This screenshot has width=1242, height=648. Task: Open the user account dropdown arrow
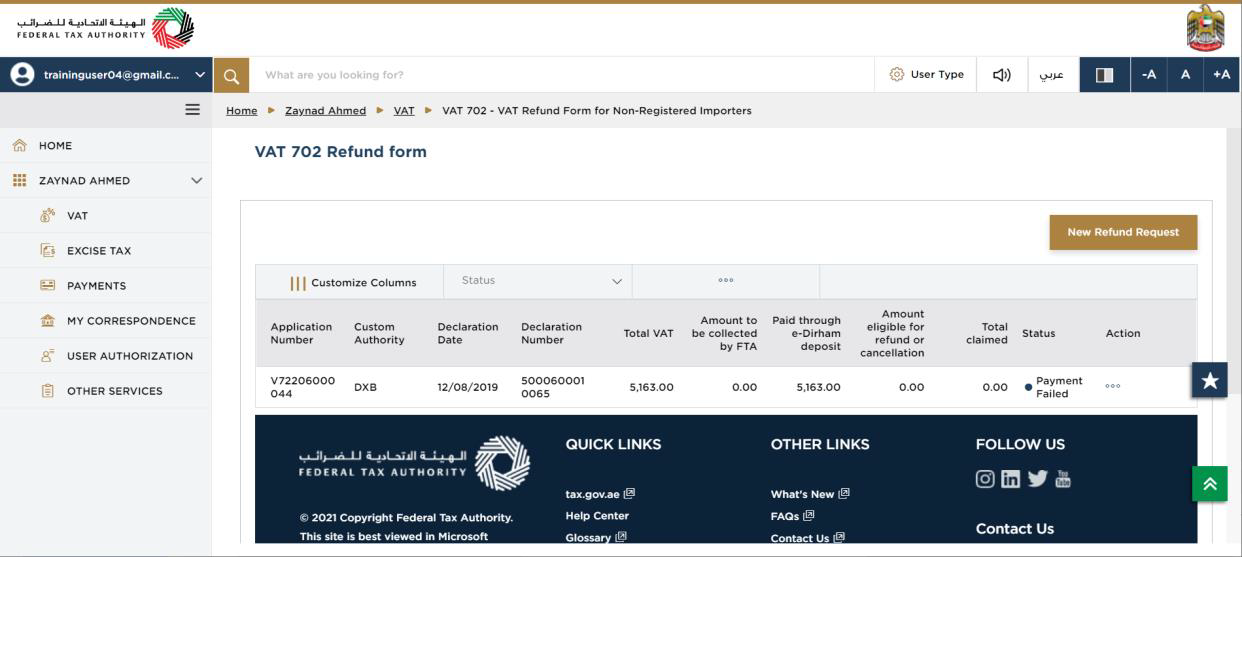tap(200, 75)
